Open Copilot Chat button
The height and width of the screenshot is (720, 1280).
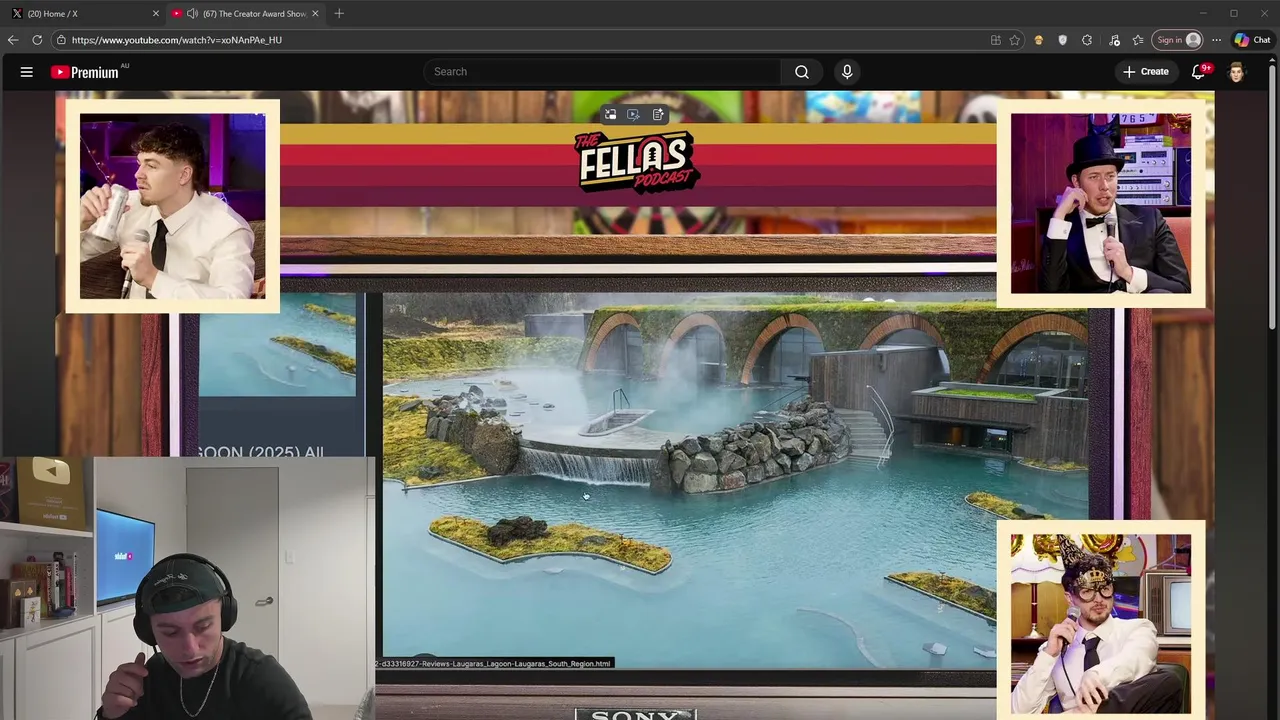tap(1254, 40)
